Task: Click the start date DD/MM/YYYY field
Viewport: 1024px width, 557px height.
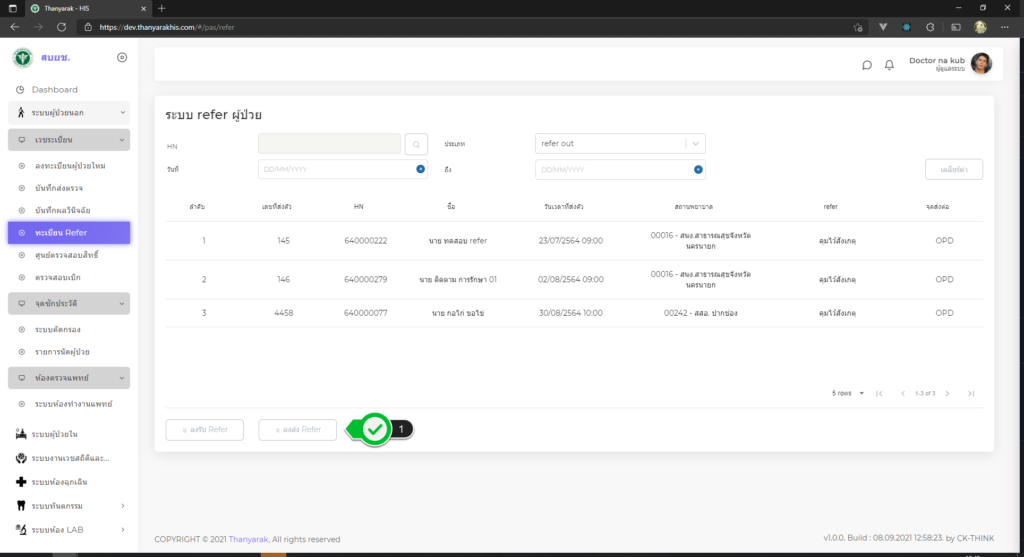Action: coord(335,170)
